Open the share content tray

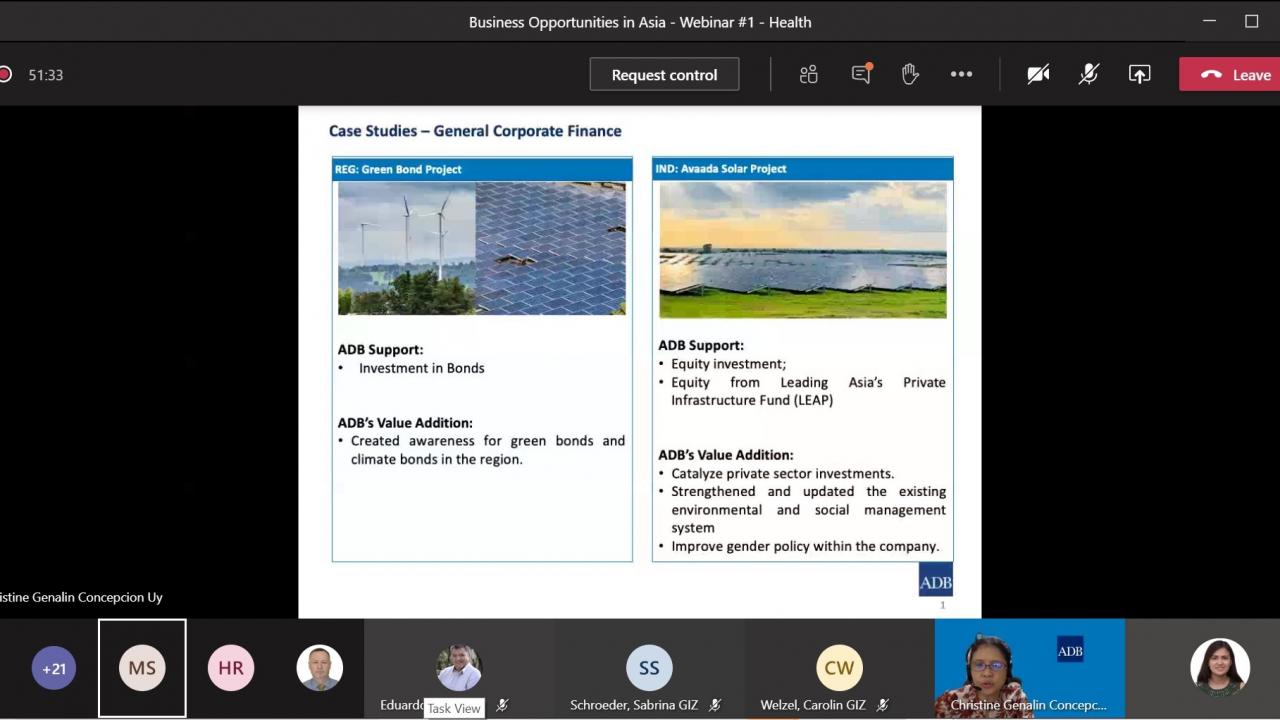[1139, 74]
